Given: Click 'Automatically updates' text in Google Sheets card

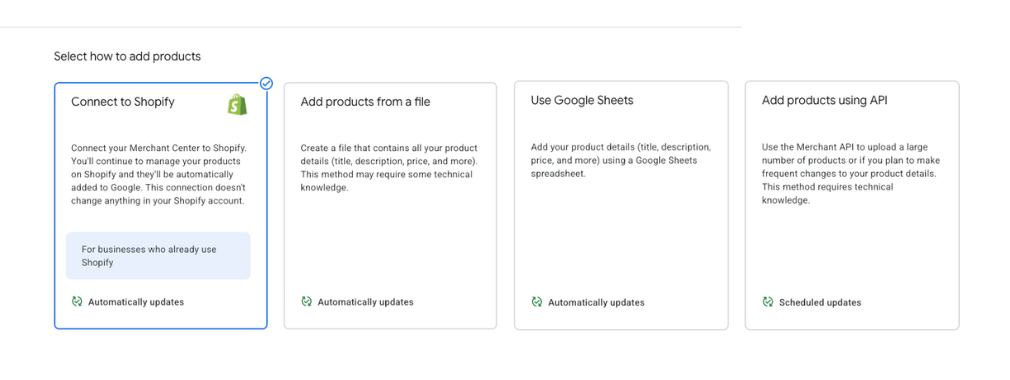Looking at the screenshot, I should [596, 303].
